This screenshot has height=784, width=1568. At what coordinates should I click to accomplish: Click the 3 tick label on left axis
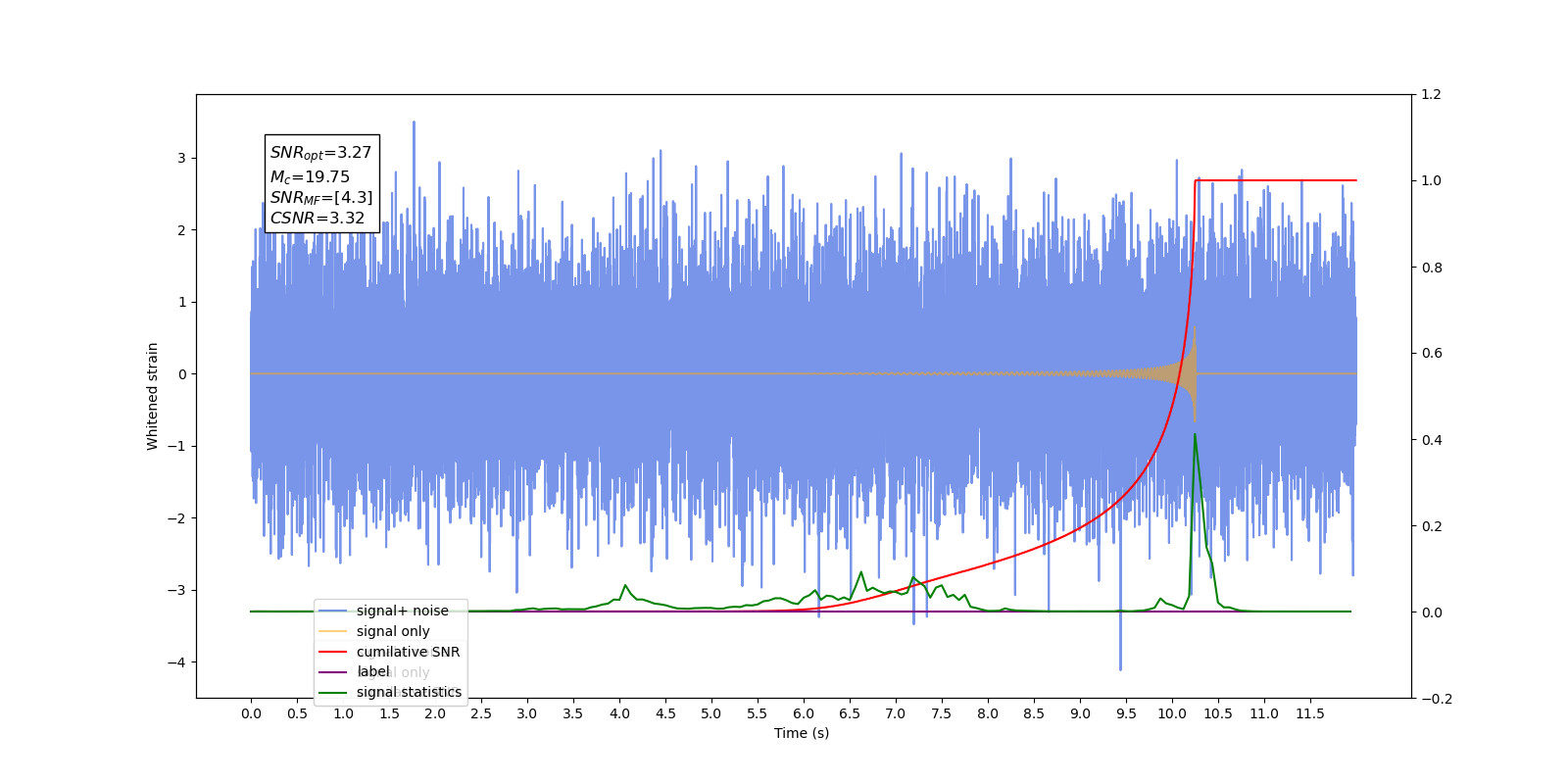tap(181, 158)
